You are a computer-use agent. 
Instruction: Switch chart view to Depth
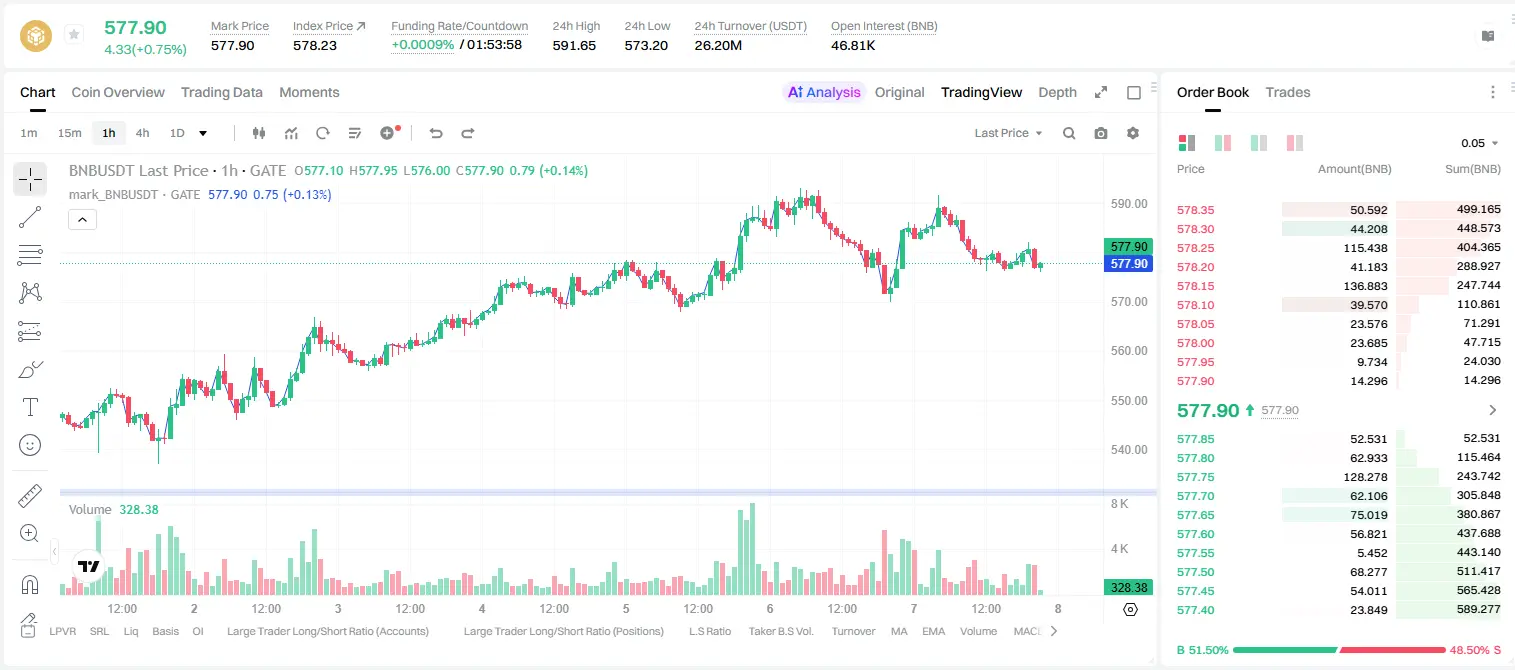coord(1057,92)
